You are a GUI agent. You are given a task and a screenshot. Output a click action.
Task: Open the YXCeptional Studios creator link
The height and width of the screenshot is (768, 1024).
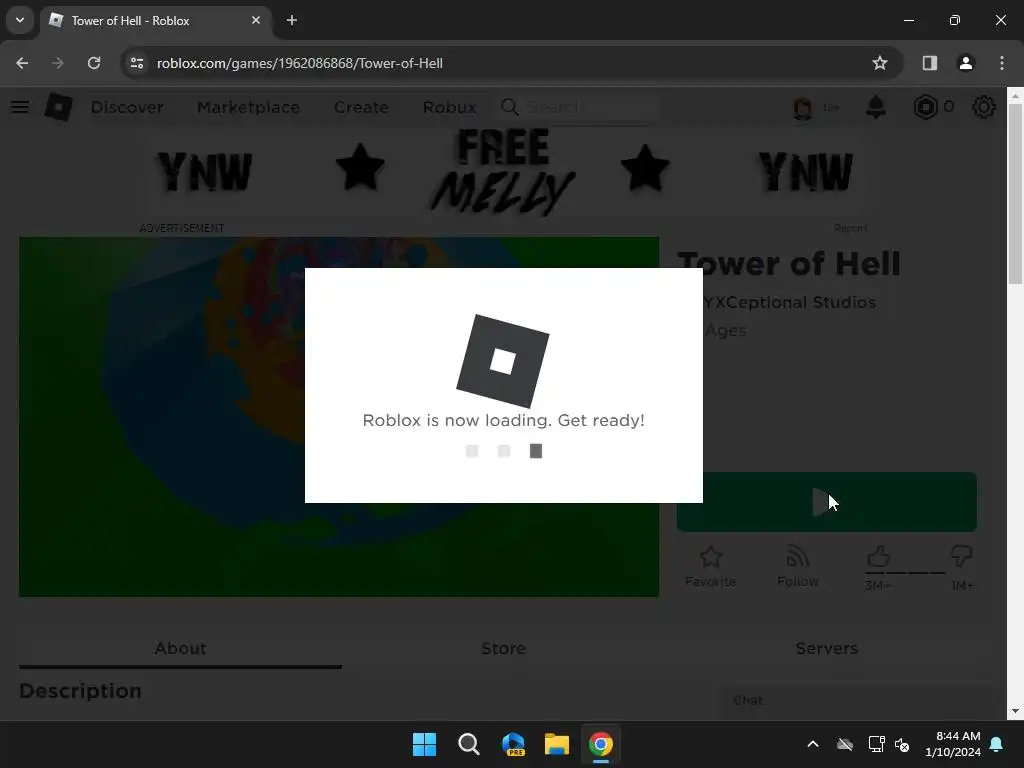tap(789, 302)
